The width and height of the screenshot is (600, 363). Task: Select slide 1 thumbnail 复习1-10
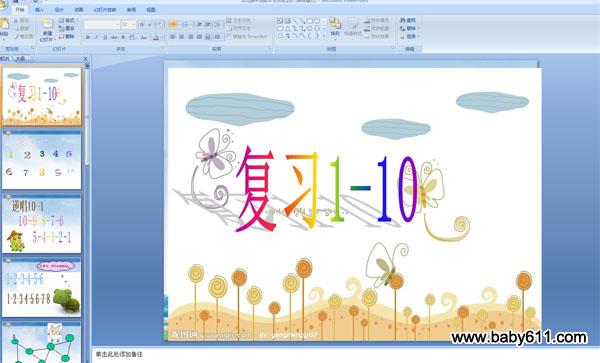[x=42, y=95]
